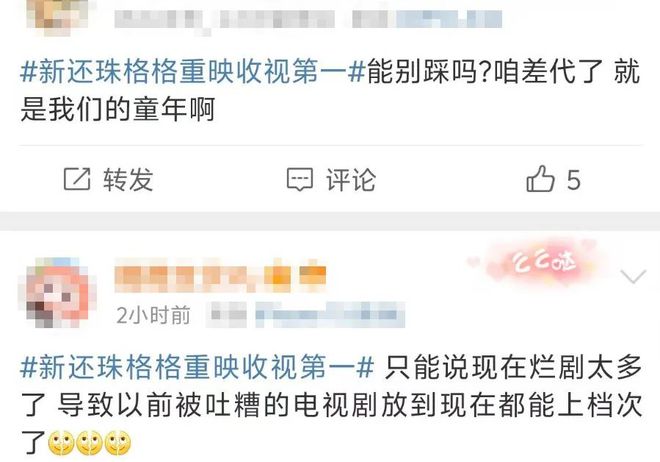This screenshot has width=660, height=462.
Task: Tap the repost arrow icon
Action: coord(77,179)
